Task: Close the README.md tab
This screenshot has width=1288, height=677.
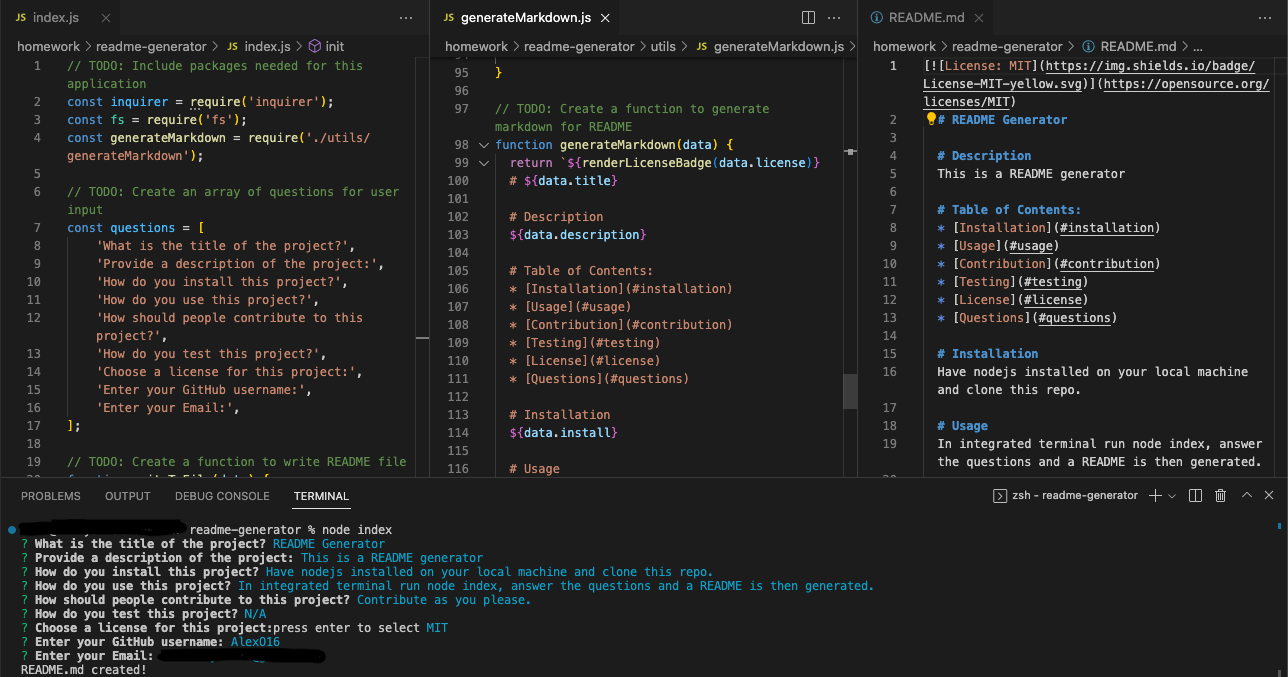Action: 979,18
